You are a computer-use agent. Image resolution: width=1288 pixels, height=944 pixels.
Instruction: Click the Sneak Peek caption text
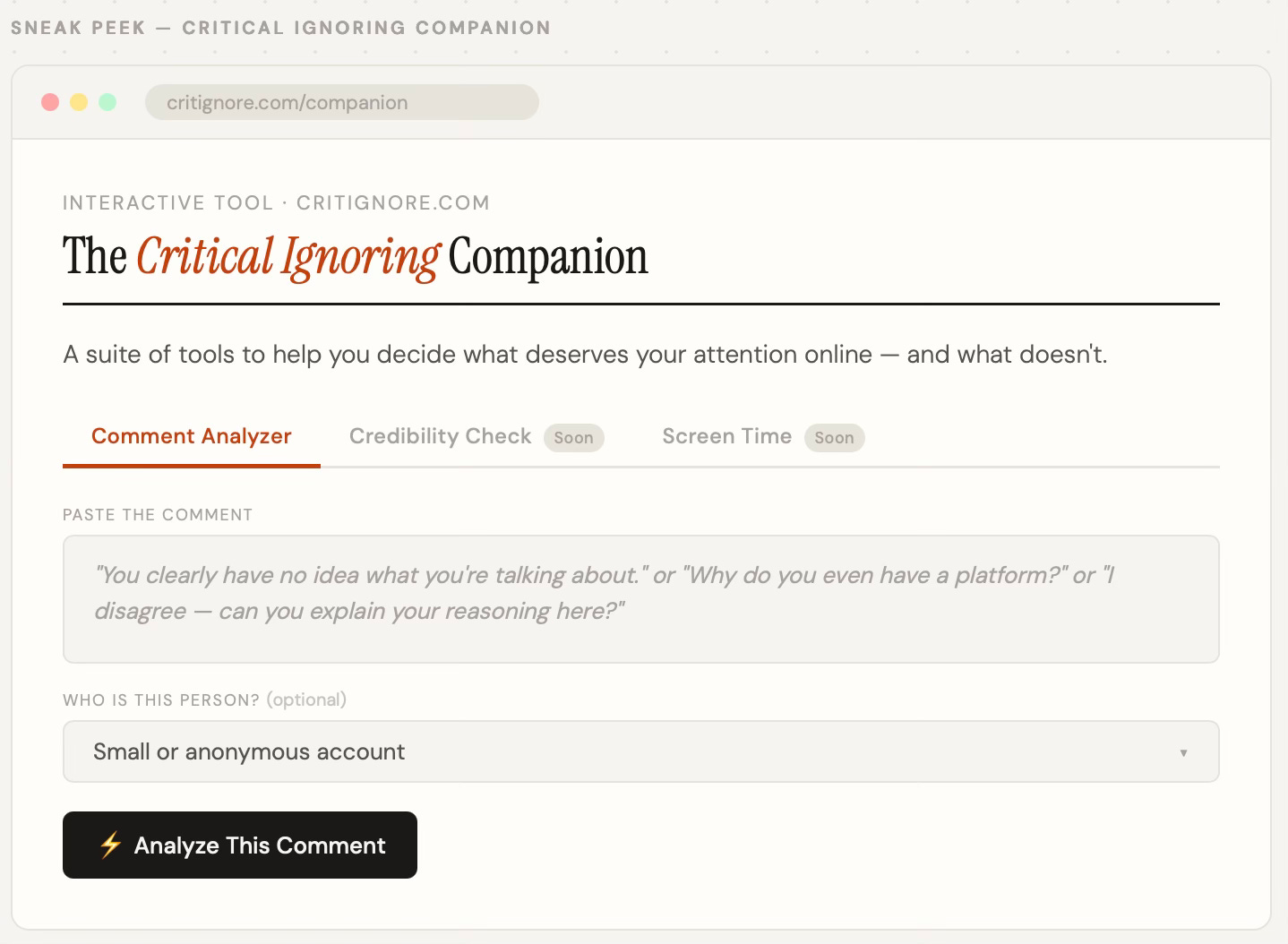pos(280,28)
